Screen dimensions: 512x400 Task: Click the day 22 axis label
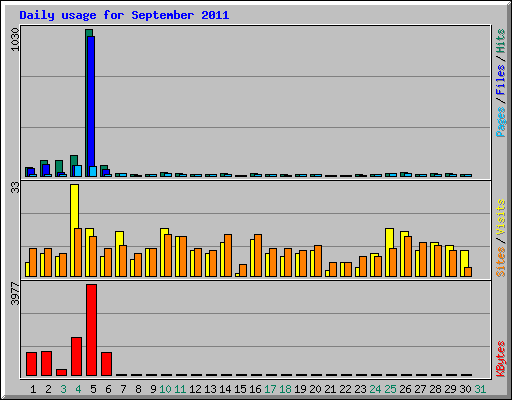click(x=345, y=389)
